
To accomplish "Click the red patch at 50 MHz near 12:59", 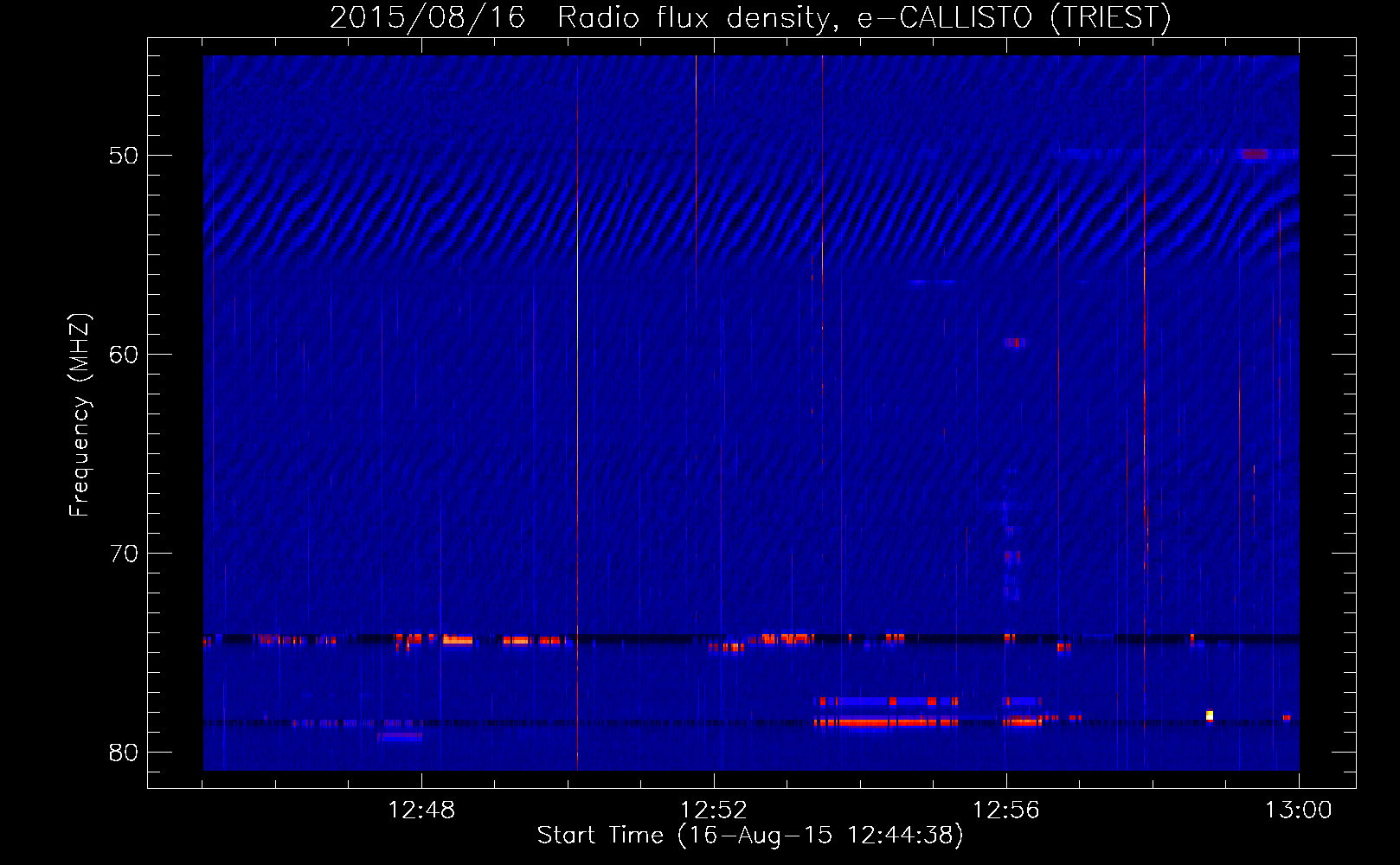I will (1255, 154).
